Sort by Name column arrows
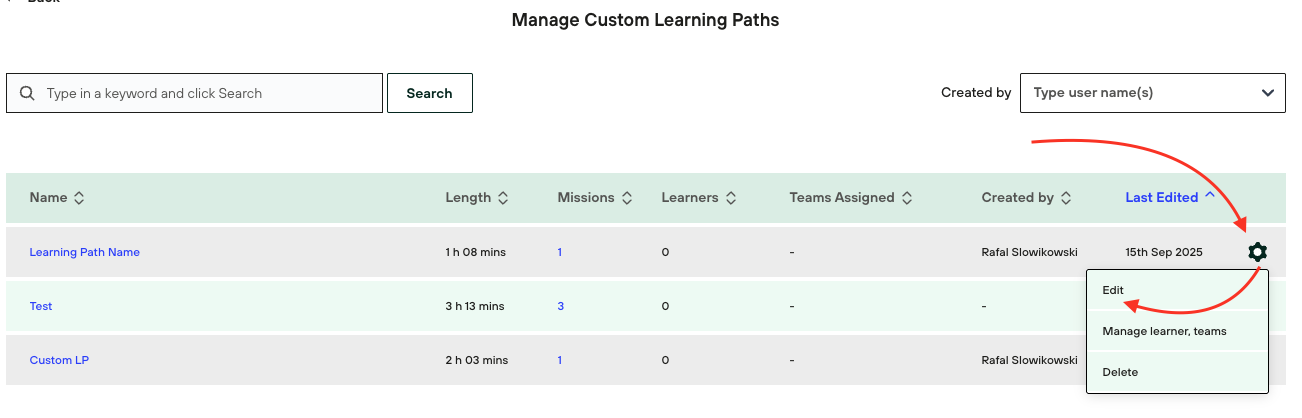The image size is (1302, 418). coord(79,198)
